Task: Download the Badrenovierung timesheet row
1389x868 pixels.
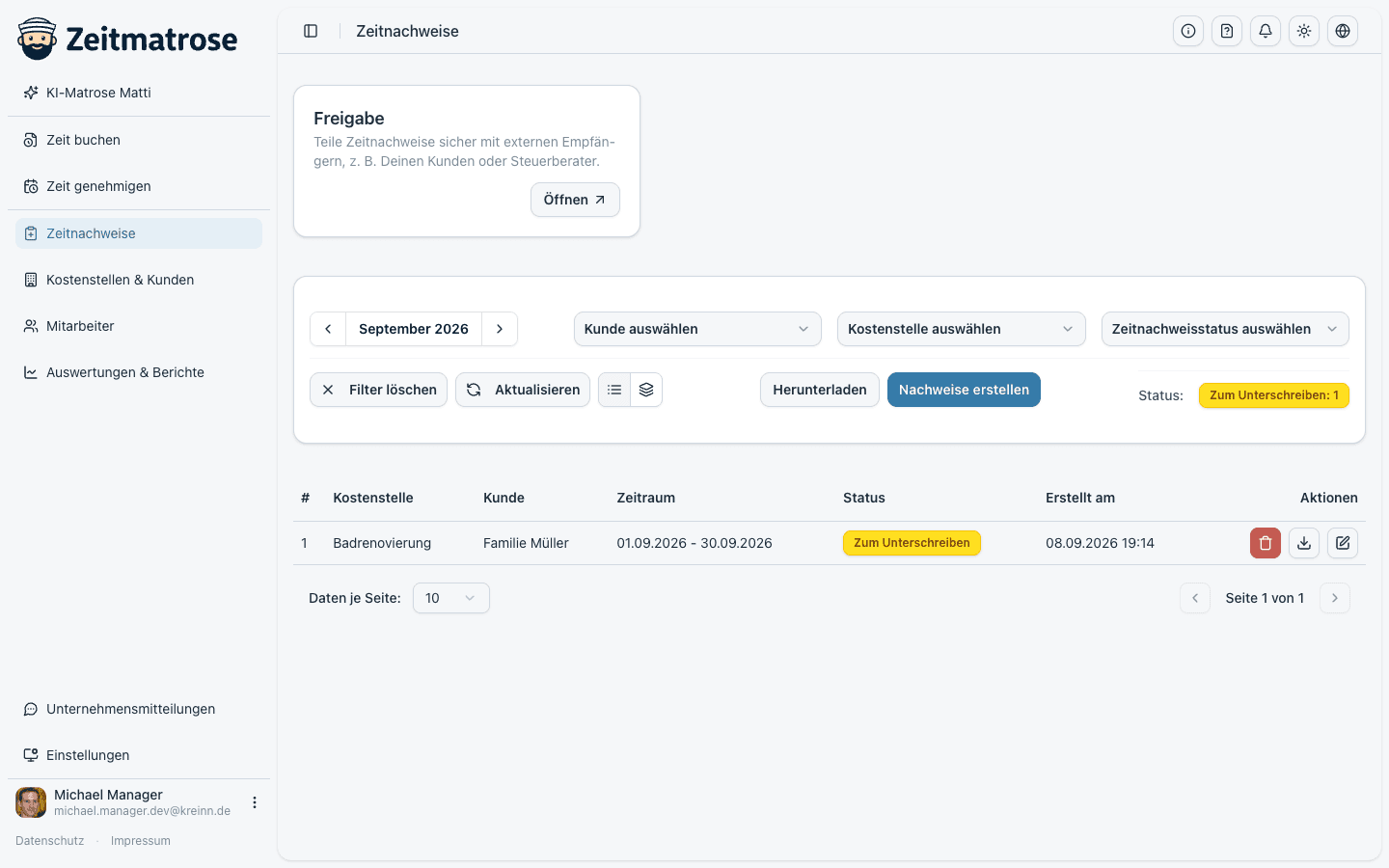Action: [1304, 543]
